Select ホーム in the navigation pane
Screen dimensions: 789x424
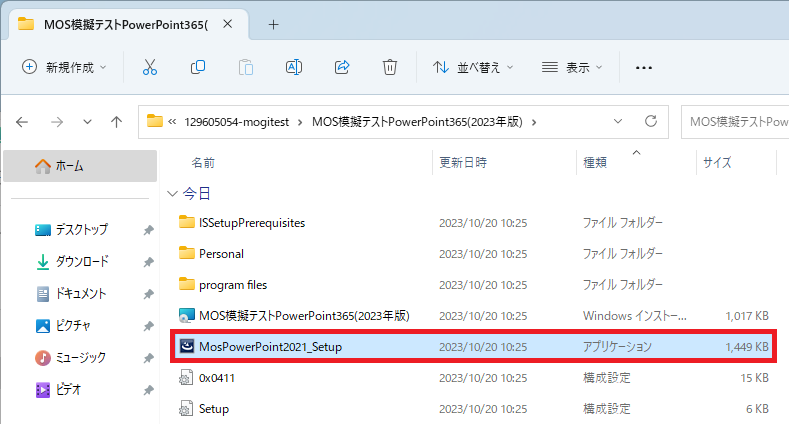click(80, 165)
